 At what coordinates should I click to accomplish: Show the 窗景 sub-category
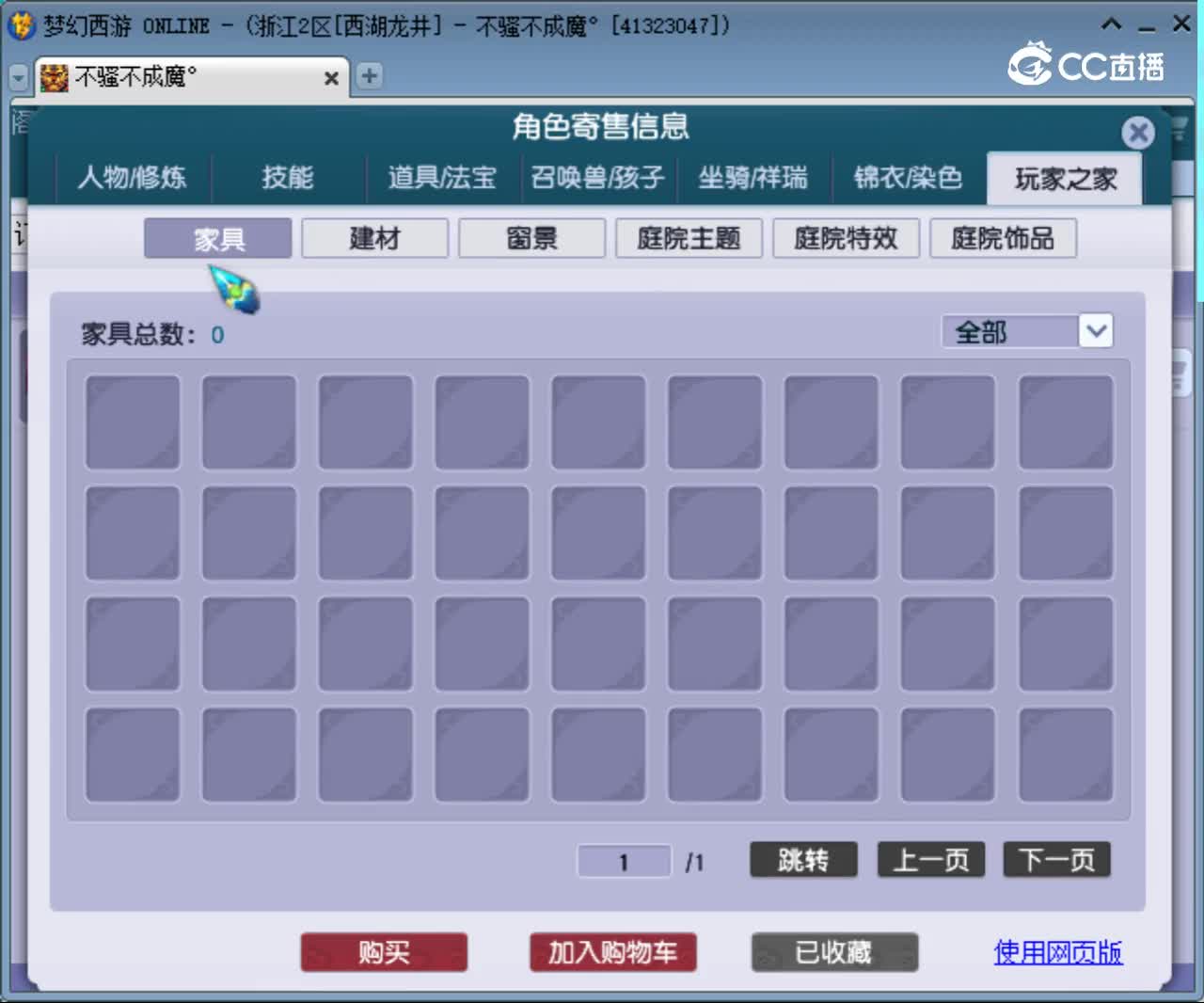[x=532, y=239]
